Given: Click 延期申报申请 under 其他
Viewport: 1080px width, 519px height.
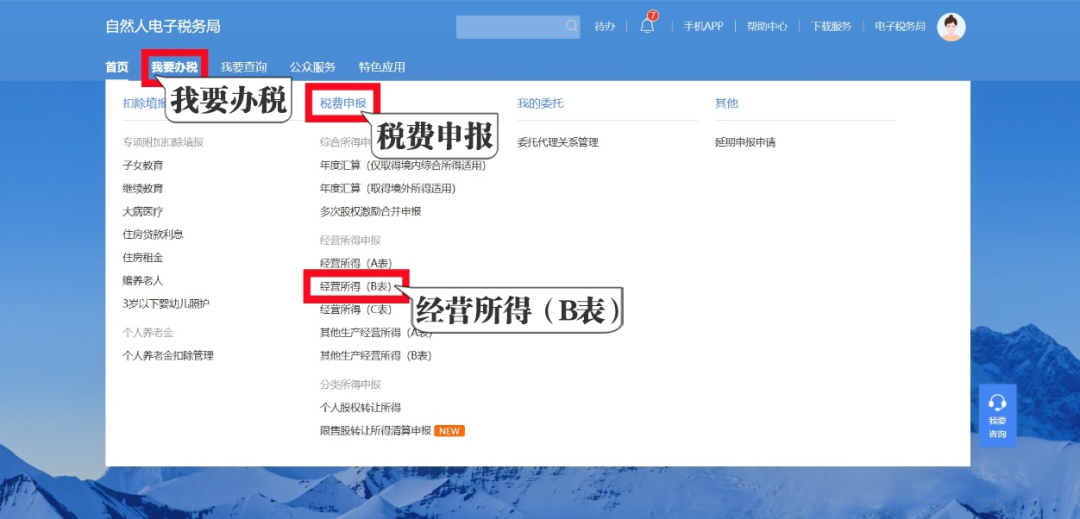Looking at the screenshot, I should pyautogui.click(x=745, y=142).
